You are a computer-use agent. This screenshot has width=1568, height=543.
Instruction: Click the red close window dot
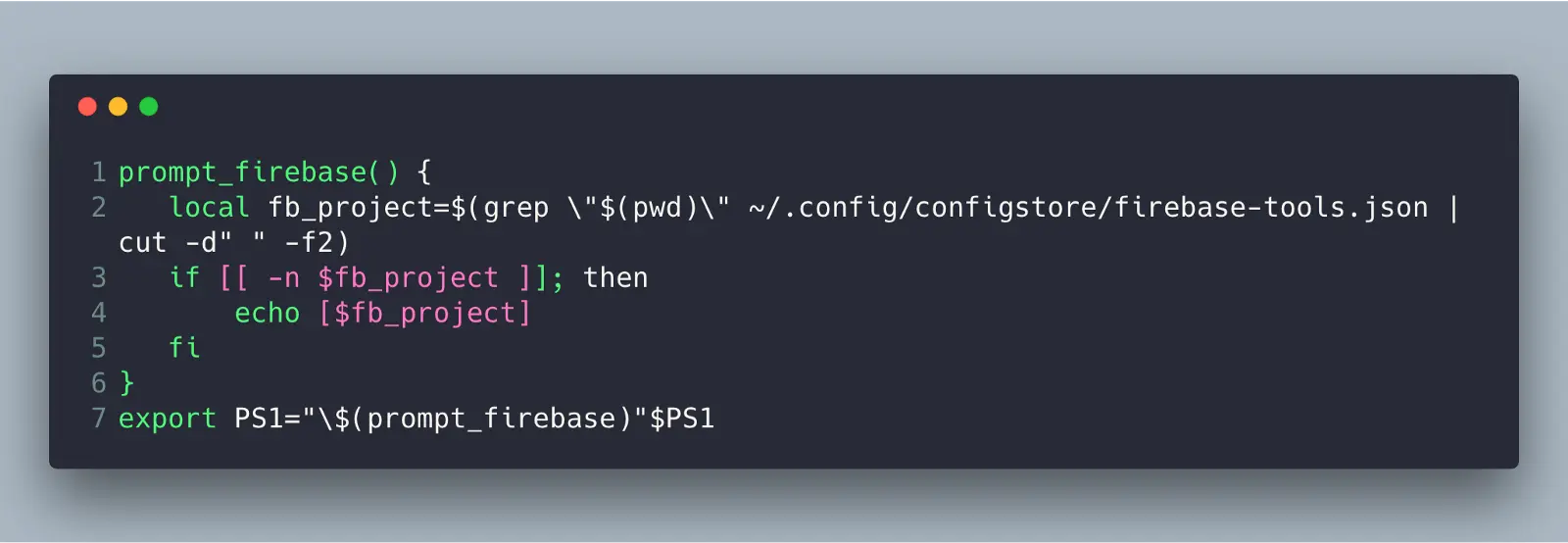(87, 106)
